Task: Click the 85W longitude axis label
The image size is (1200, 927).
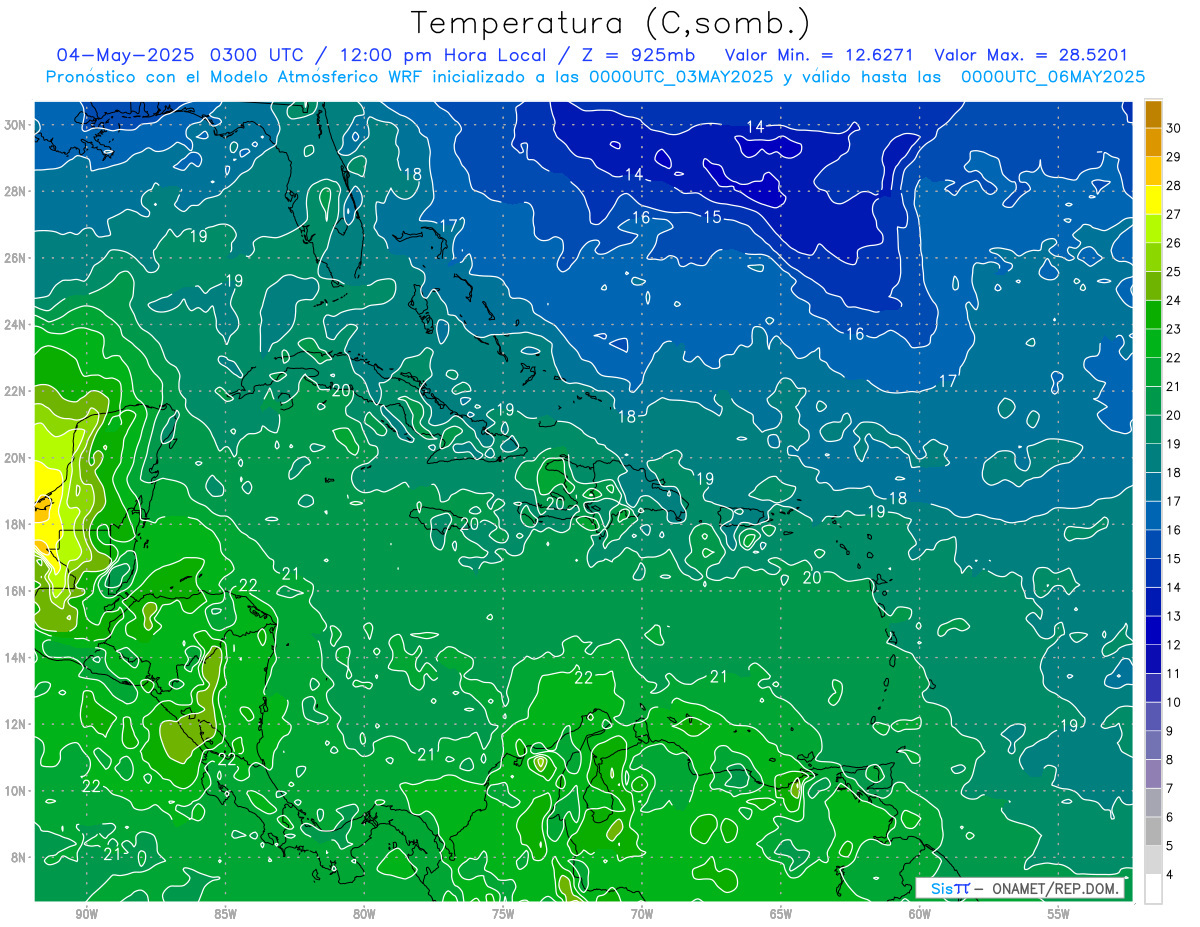Action: [225, 914]
